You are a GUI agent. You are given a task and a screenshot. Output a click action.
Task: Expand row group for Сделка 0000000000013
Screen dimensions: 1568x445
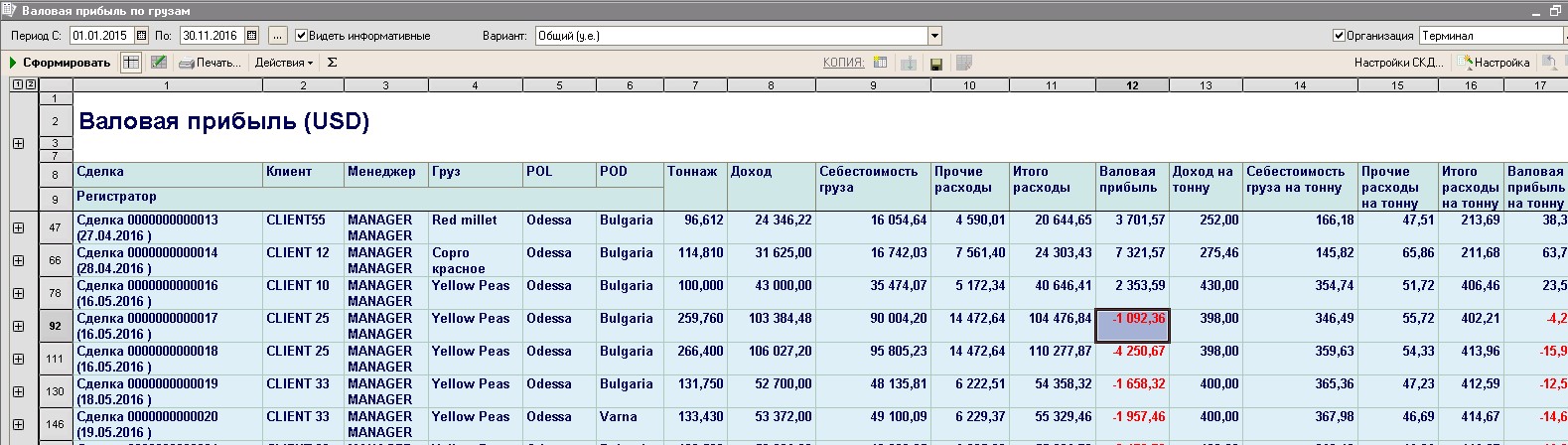click(x=18, y=227)
